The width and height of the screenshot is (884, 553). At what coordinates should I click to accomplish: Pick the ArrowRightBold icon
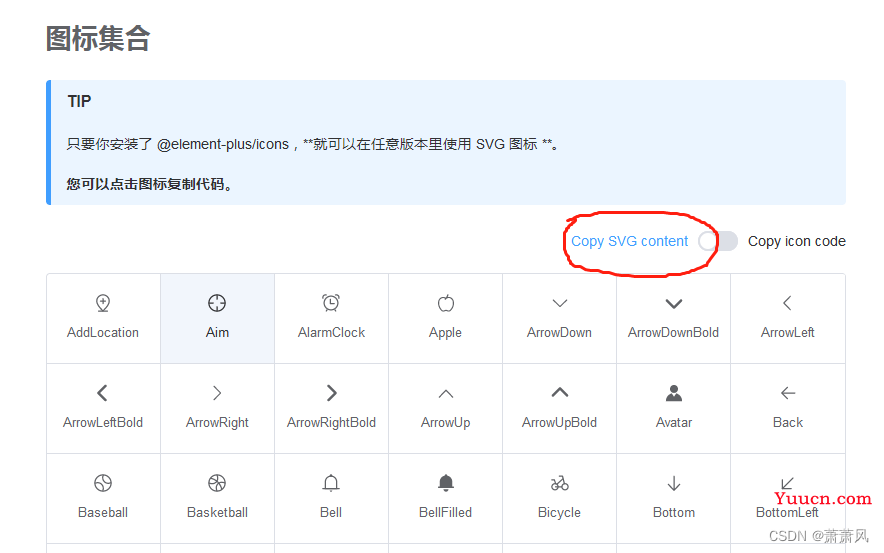pyautogui.click(x=332, y=393)
